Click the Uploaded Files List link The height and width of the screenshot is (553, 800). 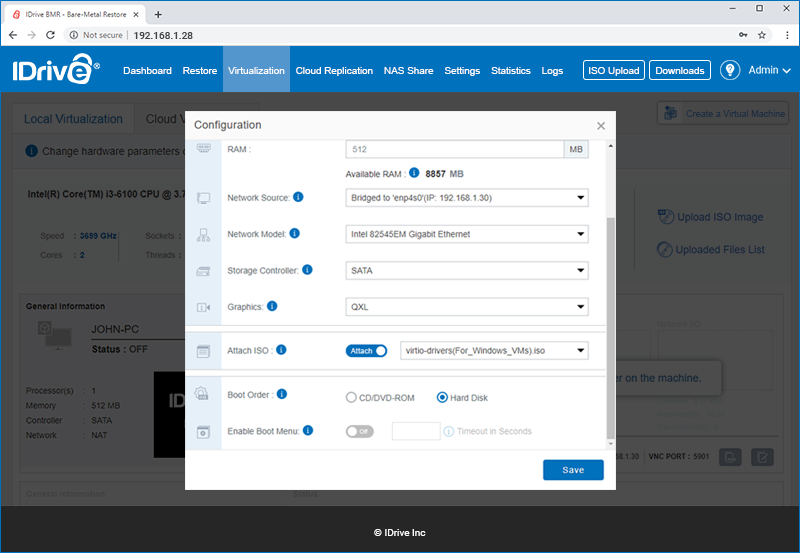pyautogui.click(x=720, y=249)
